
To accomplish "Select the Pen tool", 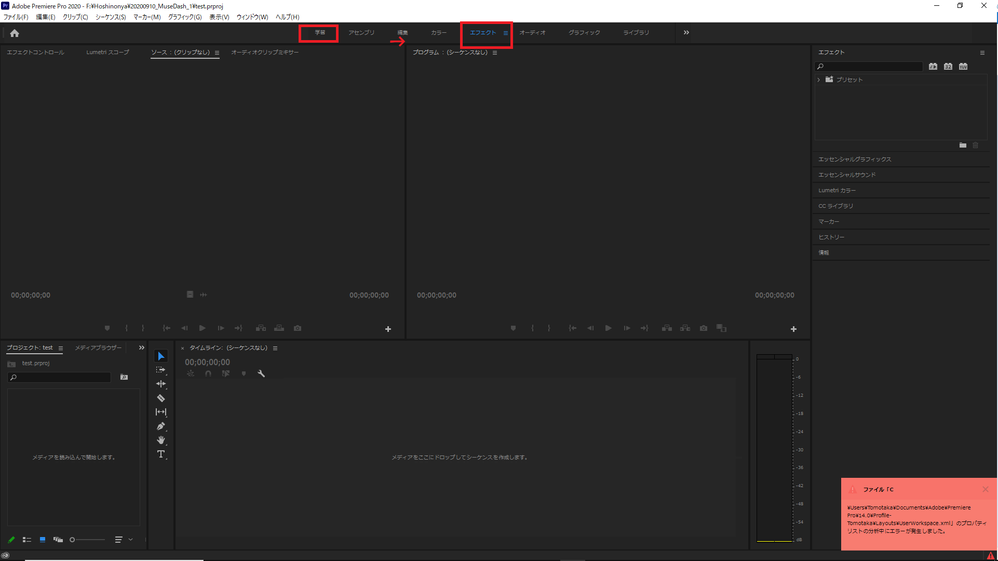I will pos(161,426).
